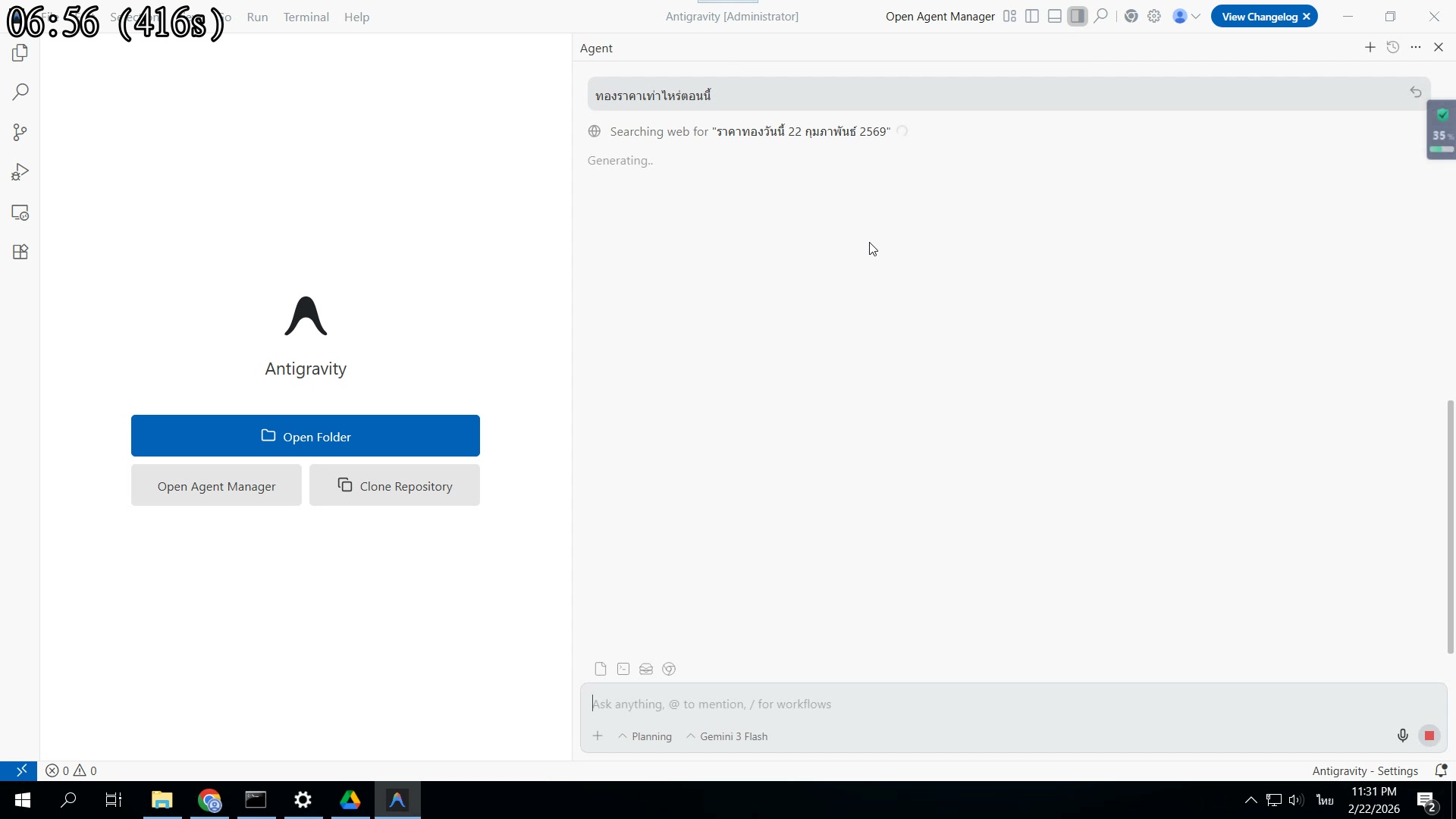Open the Run and Debug view
The height and width of the screenshot is (819, 1456).
(20, 173)
